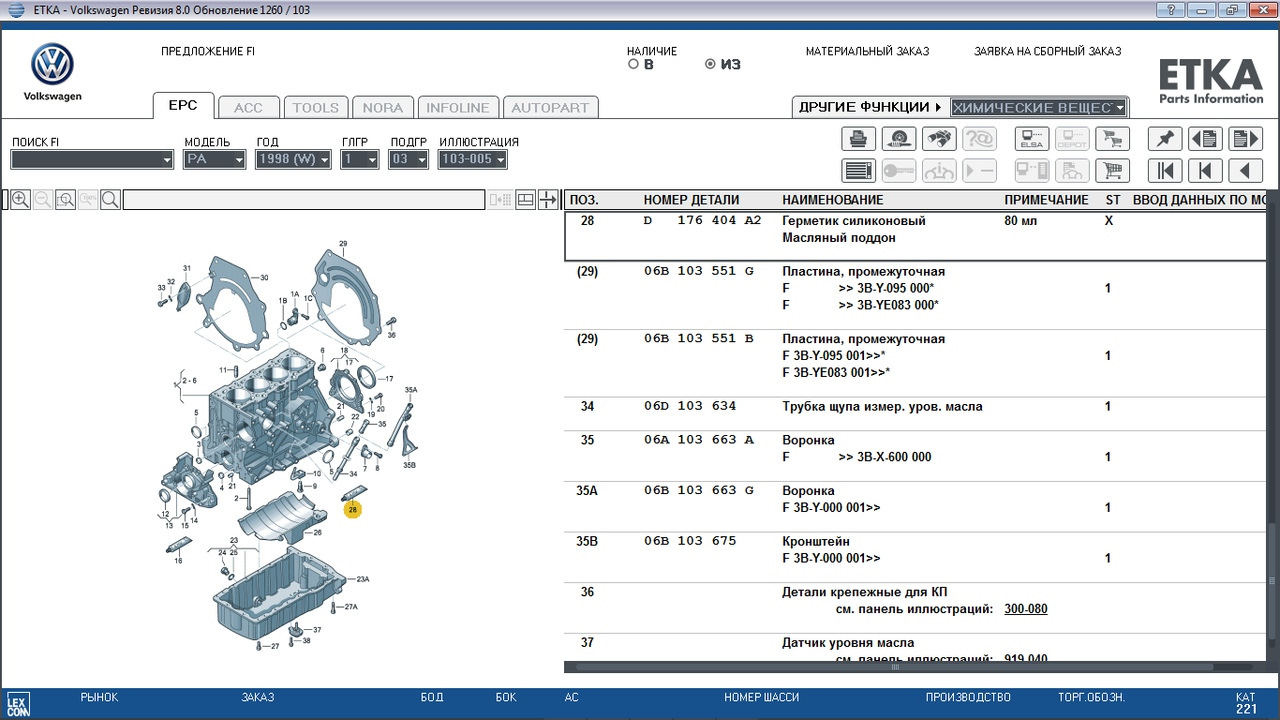Open the binoculars search icon
Screen dimensions: 1280x720
coord(939,139)
